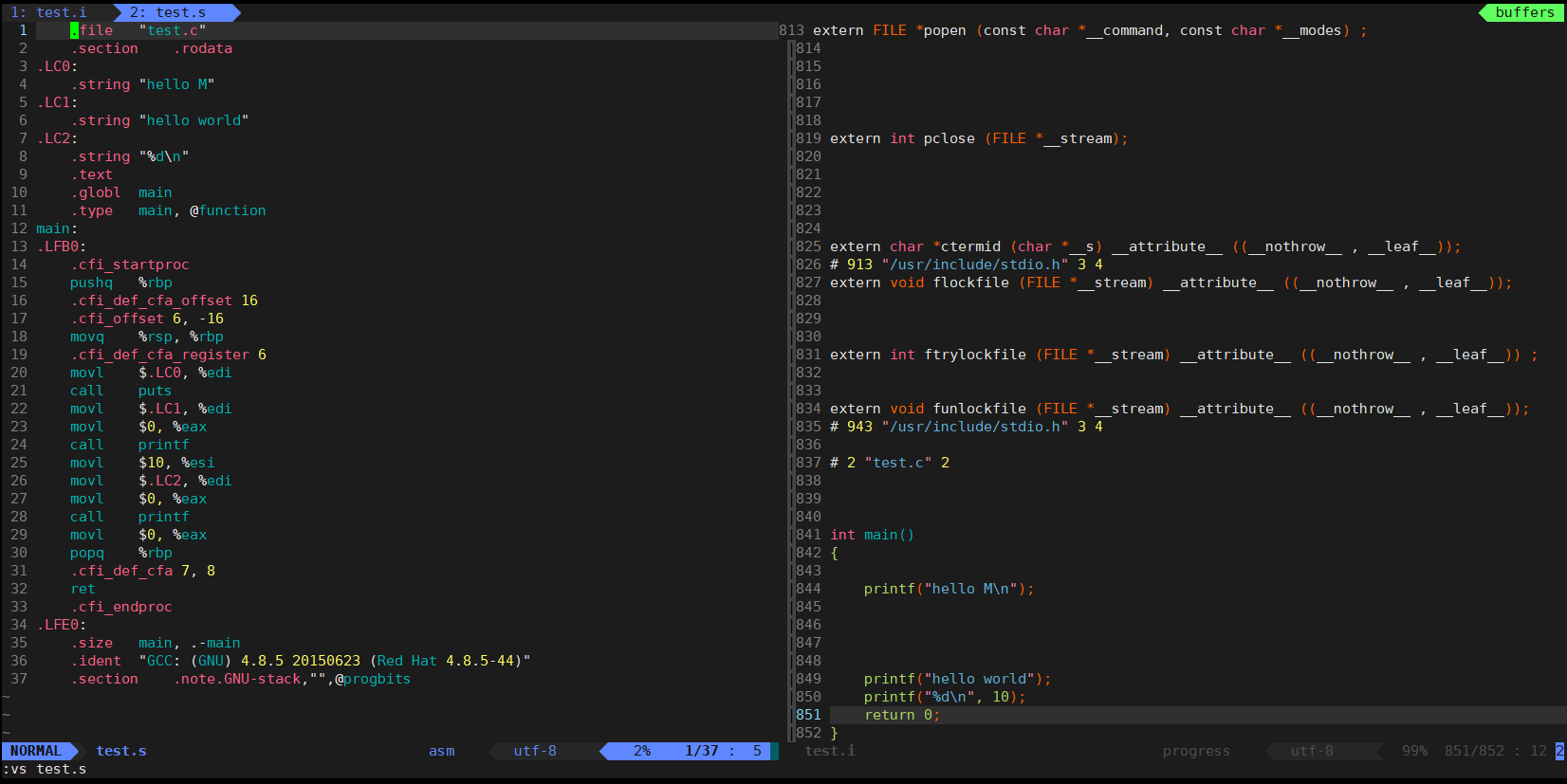
Task: Switch to the test.i buffer tab
Action: (x=47, y=12)
